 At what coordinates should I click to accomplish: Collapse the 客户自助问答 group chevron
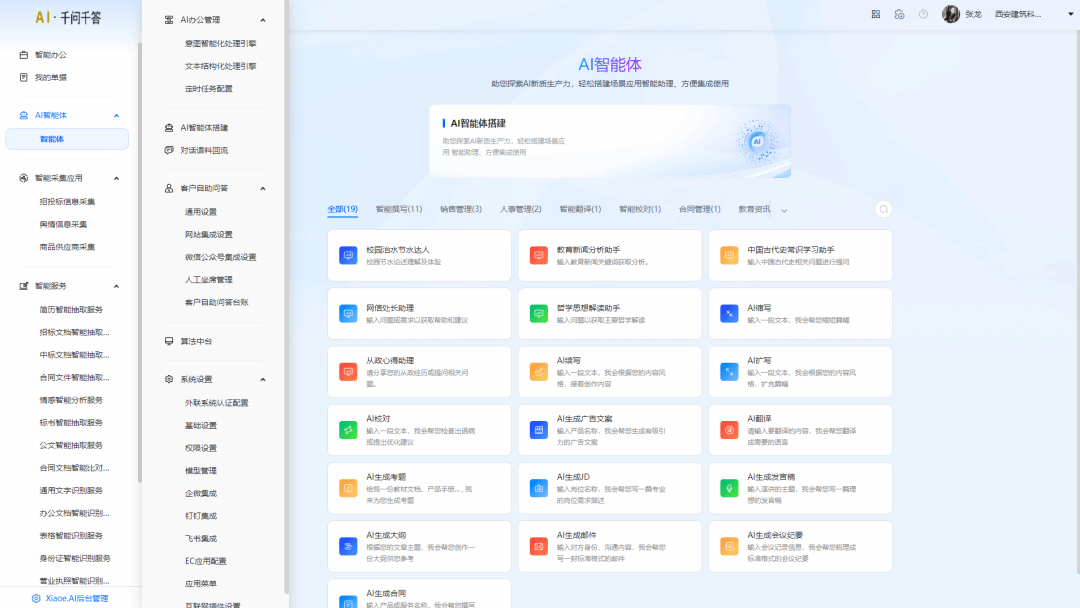click(x=263, y=189)
